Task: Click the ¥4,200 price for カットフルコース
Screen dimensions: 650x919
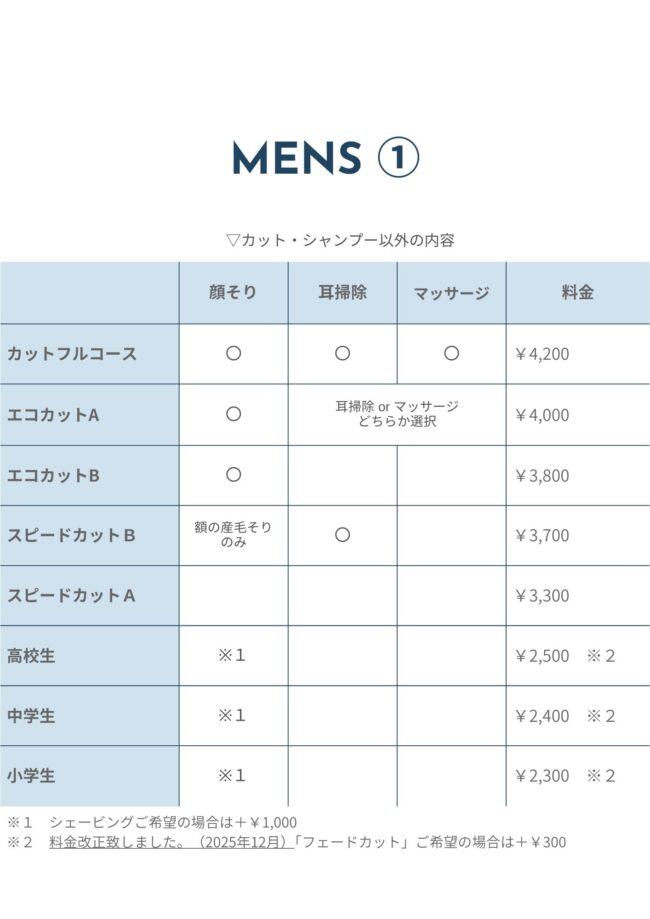Action: coord(542,354)
